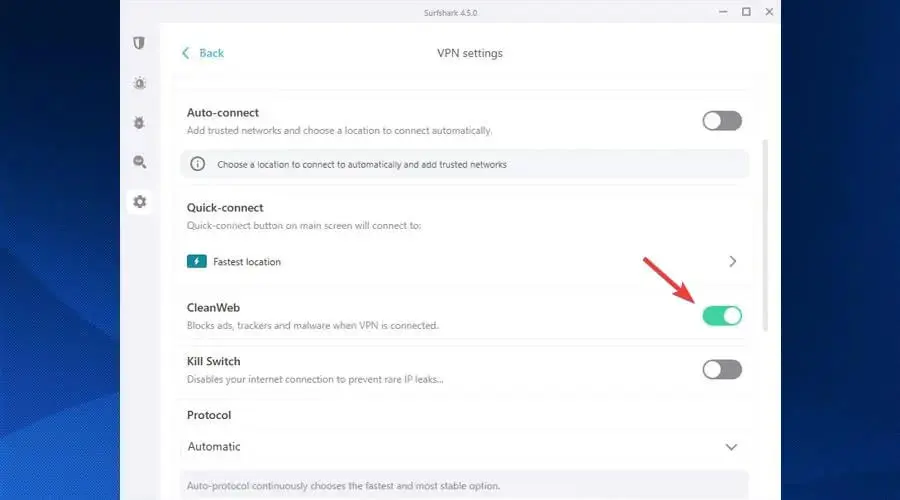Screen dimensions: 900x500
Task: Select the Fastest location entry
Action: click(x=247, y=262)
